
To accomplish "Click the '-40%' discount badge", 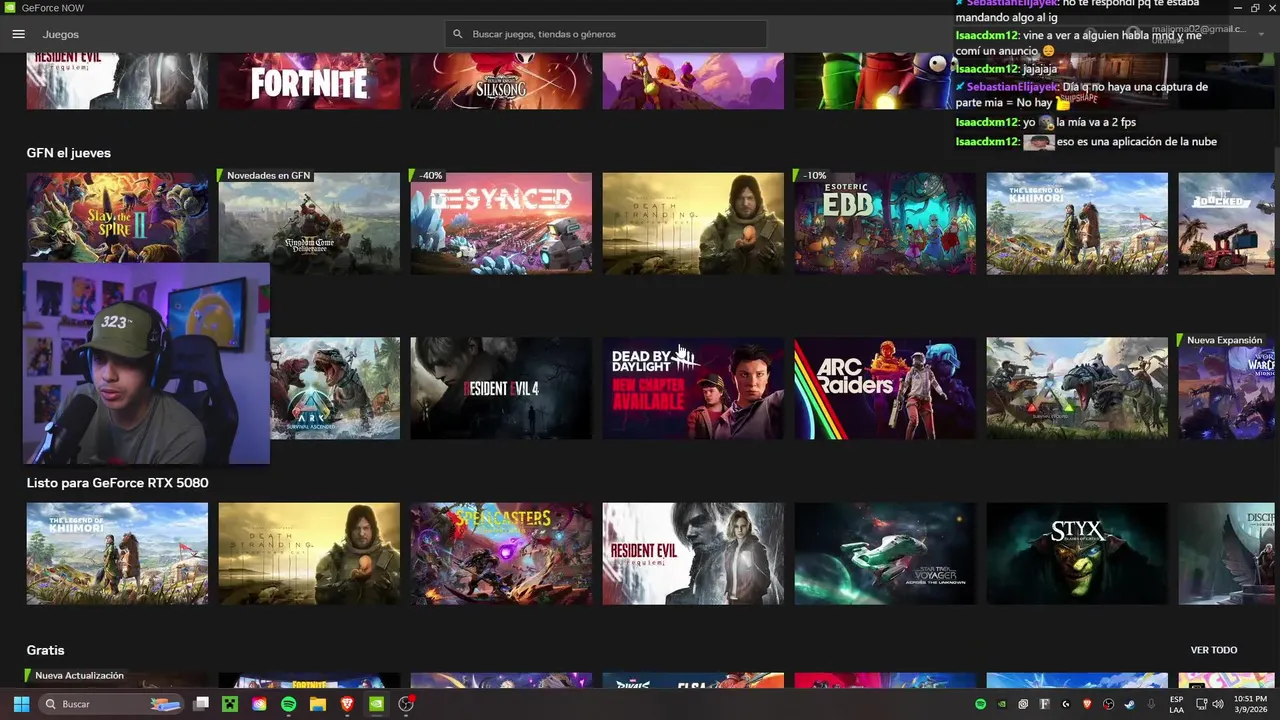I will tap(429, 175).
